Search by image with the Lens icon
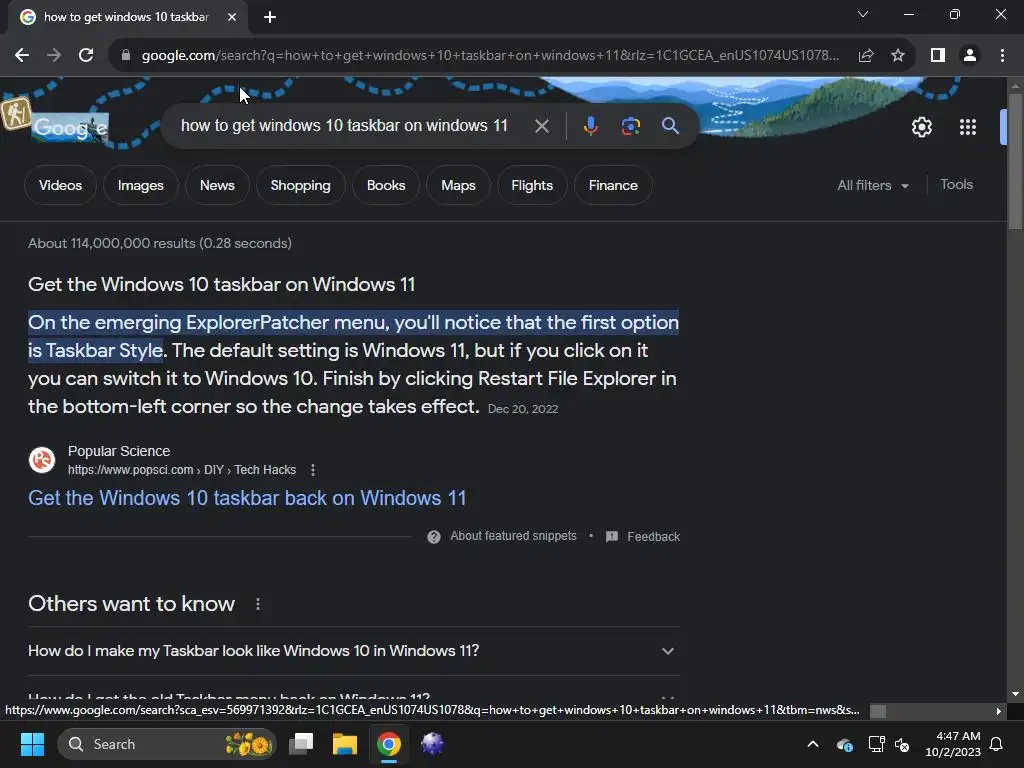 (630, 126)
